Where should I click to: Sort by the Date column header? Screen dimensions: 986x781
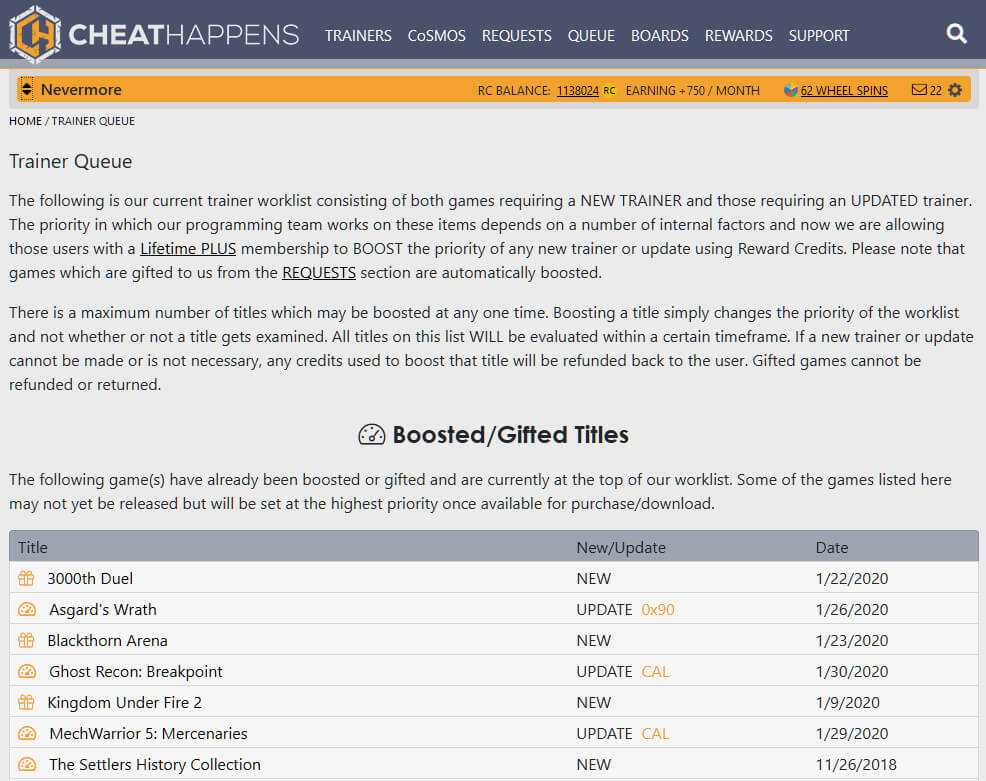point(831,547)
